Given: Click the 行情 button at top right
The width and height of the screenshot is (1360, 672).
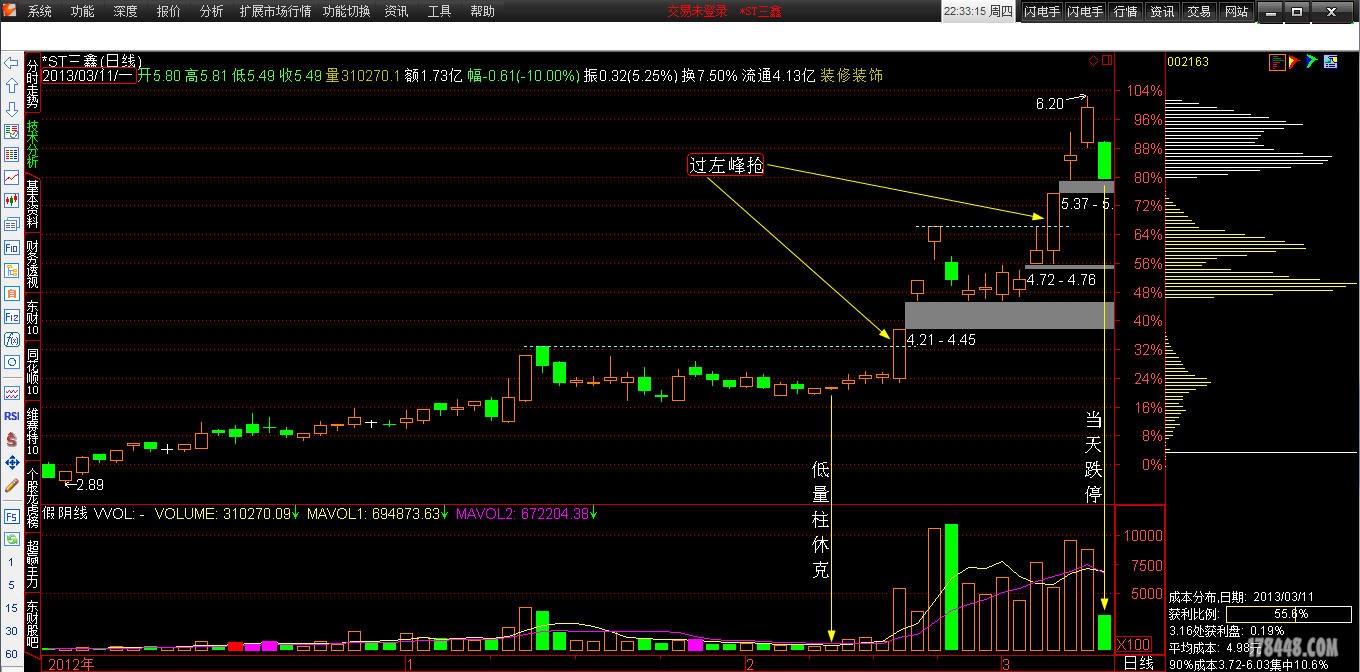Looking at the screenshot, I should point(1125,11).
